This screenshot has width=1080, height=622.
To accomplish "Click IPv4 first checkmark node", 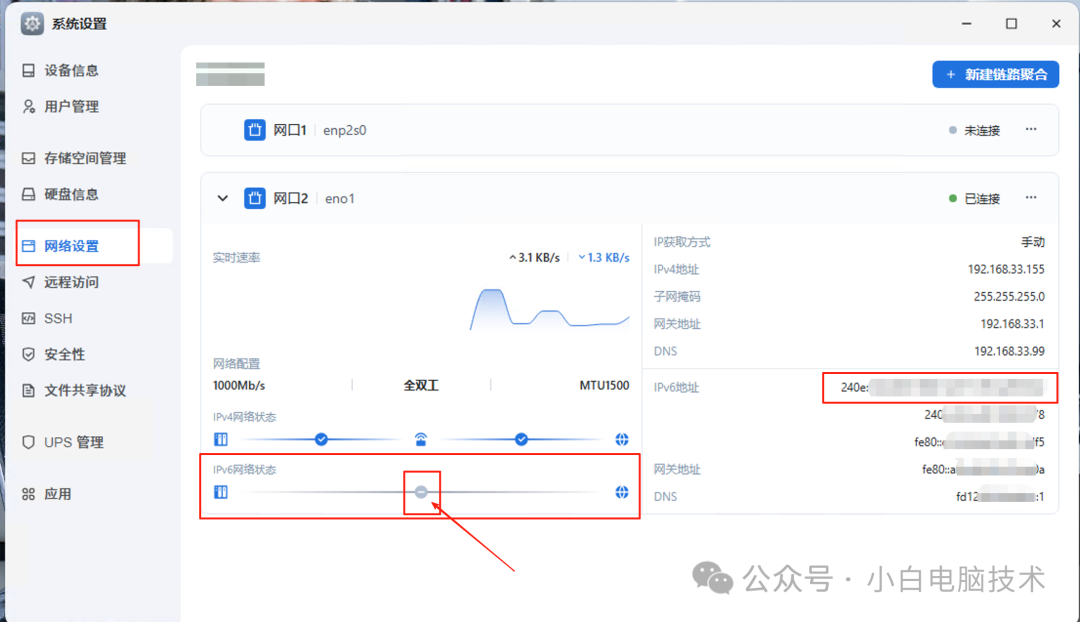I will (321, 439).
